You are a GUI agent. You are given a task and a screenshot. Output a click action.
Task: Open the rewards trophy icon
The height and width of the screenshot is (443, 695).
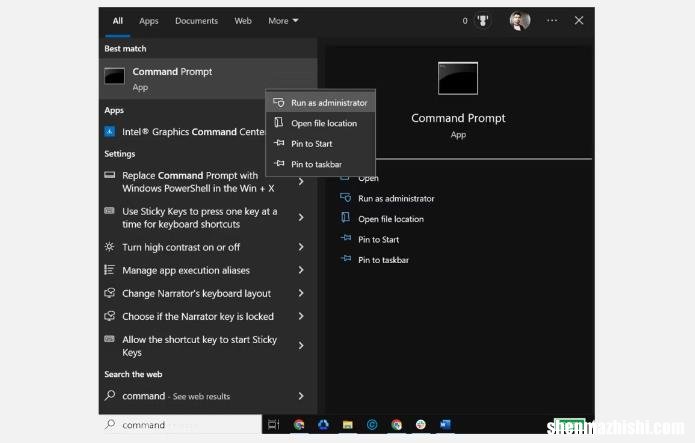click(x=483, y=20)
